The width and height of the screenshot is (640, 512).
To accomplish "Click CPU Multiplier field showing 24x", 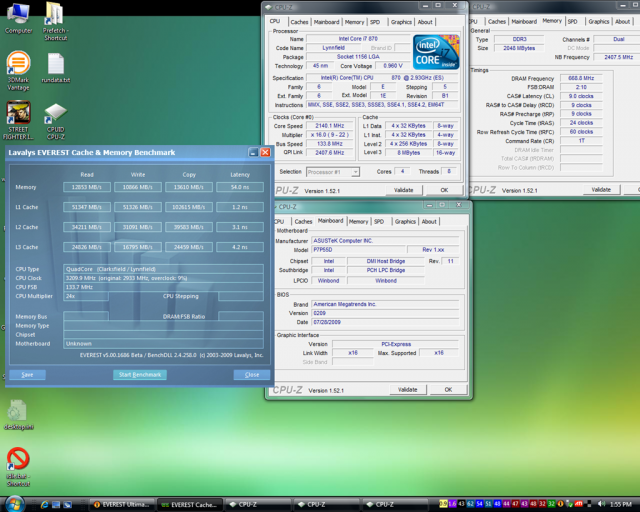I will [x=86, y=296].
